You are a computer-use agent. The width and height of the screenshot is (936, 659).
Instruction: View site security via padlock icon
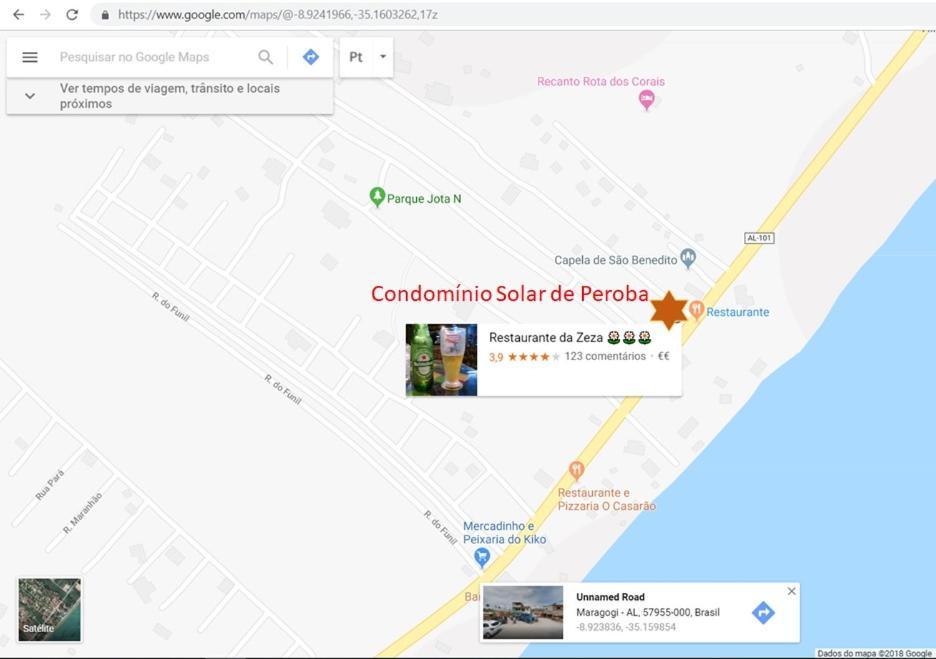coord(105,15)
